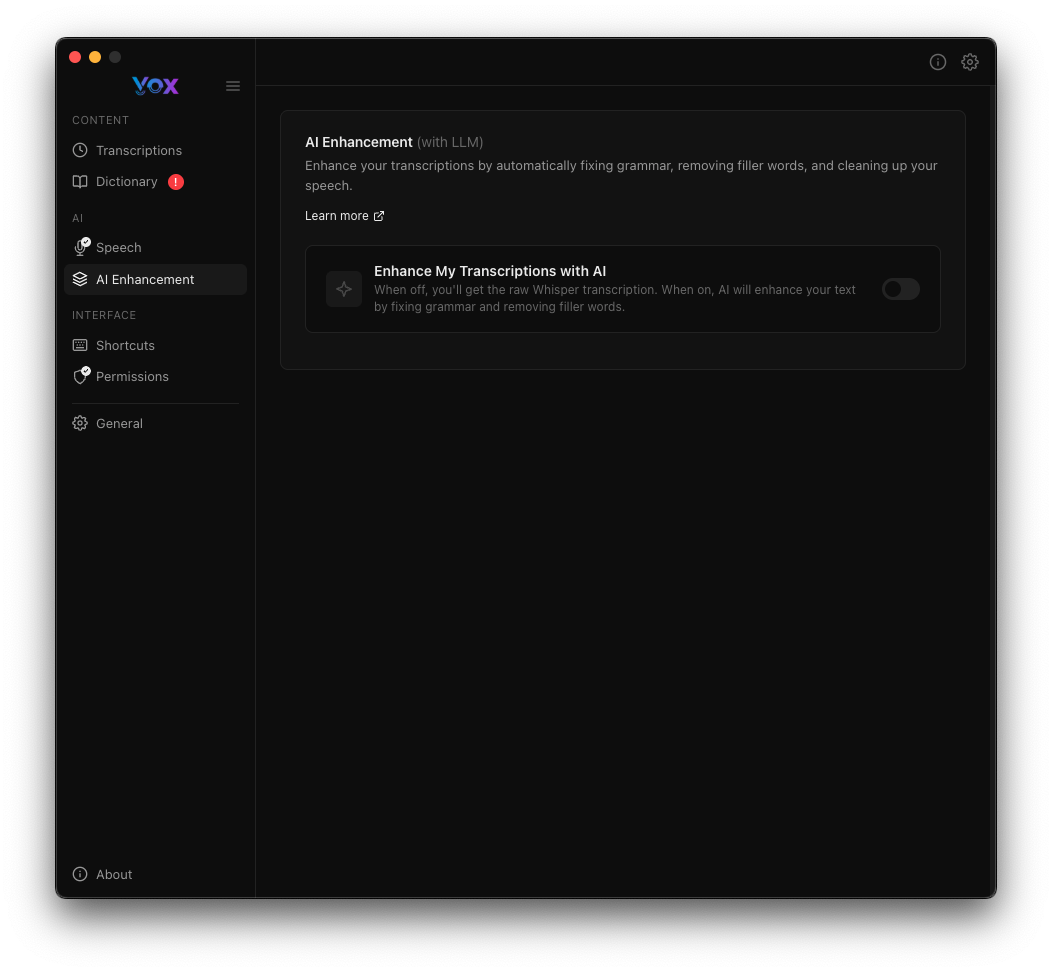Click the Speech microphone icon
The width and height of the screenshot is (1052, 972).
point(80,247)
